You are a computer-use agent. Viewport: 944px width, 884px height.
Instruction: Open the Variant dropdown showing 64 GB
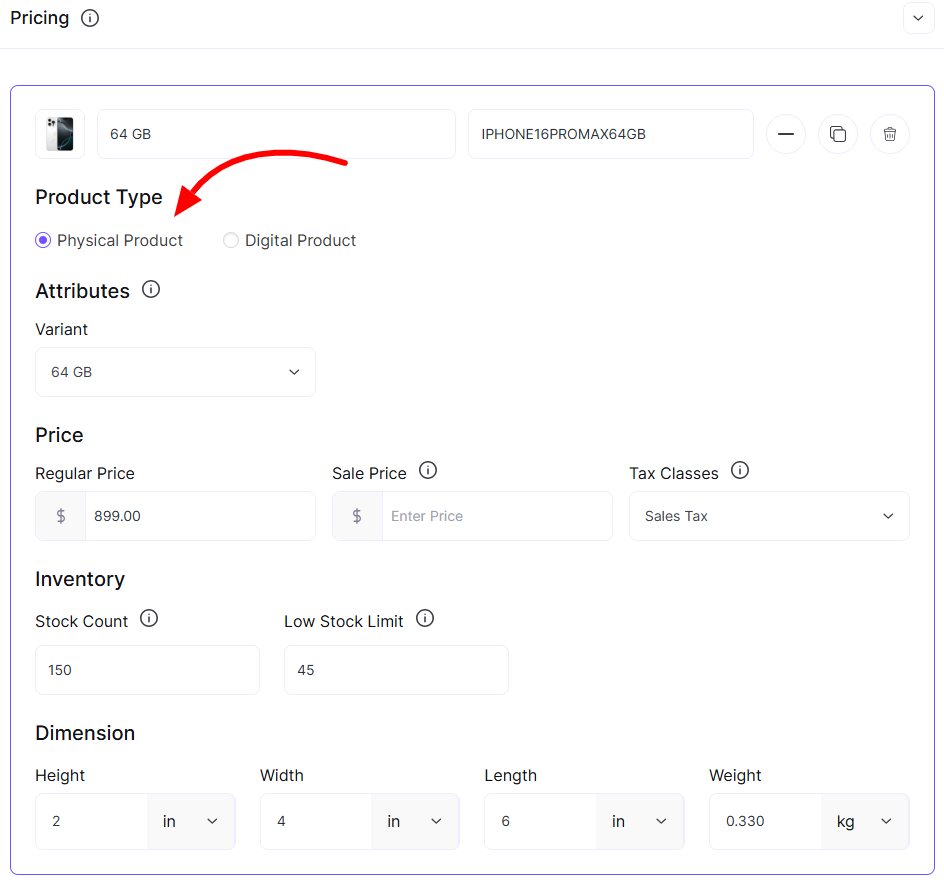coord(175,372)
